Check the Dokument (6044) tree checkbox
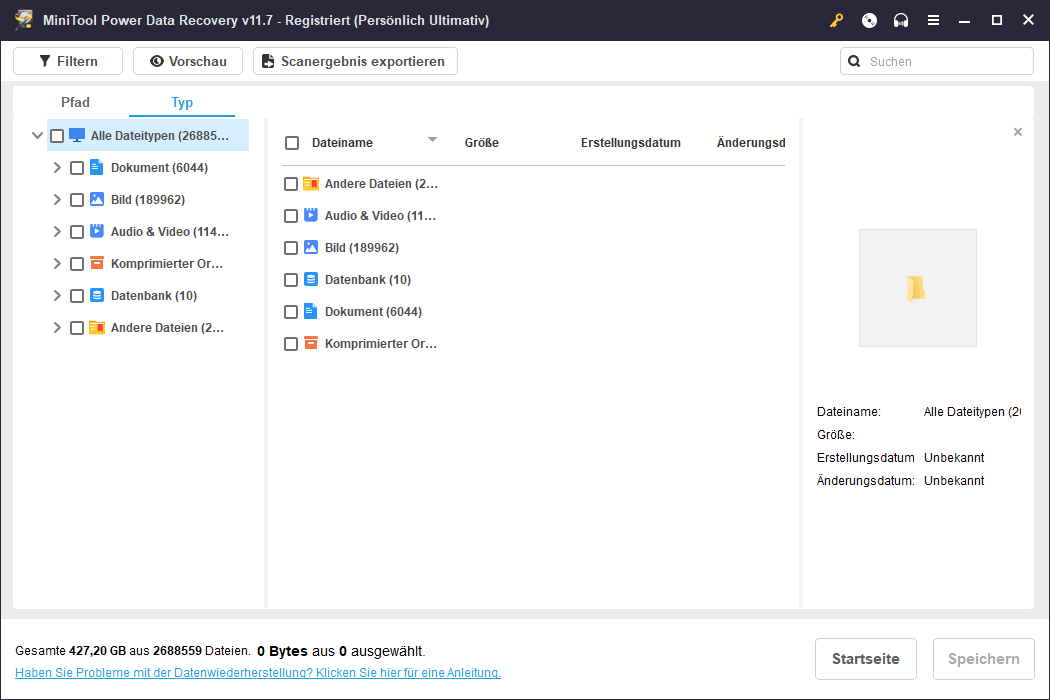 [x=77, y=167]
